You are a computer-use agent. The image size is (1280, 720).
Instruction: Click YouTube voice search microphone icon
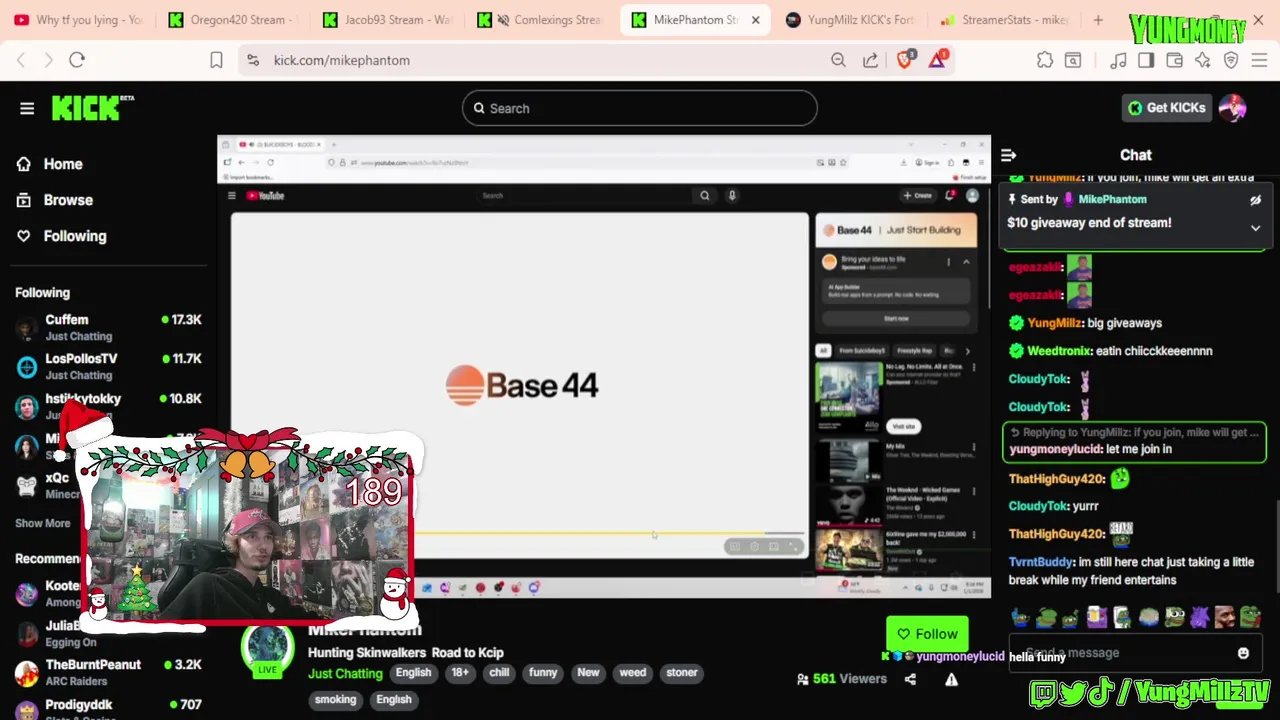click(x=732, y=196)
